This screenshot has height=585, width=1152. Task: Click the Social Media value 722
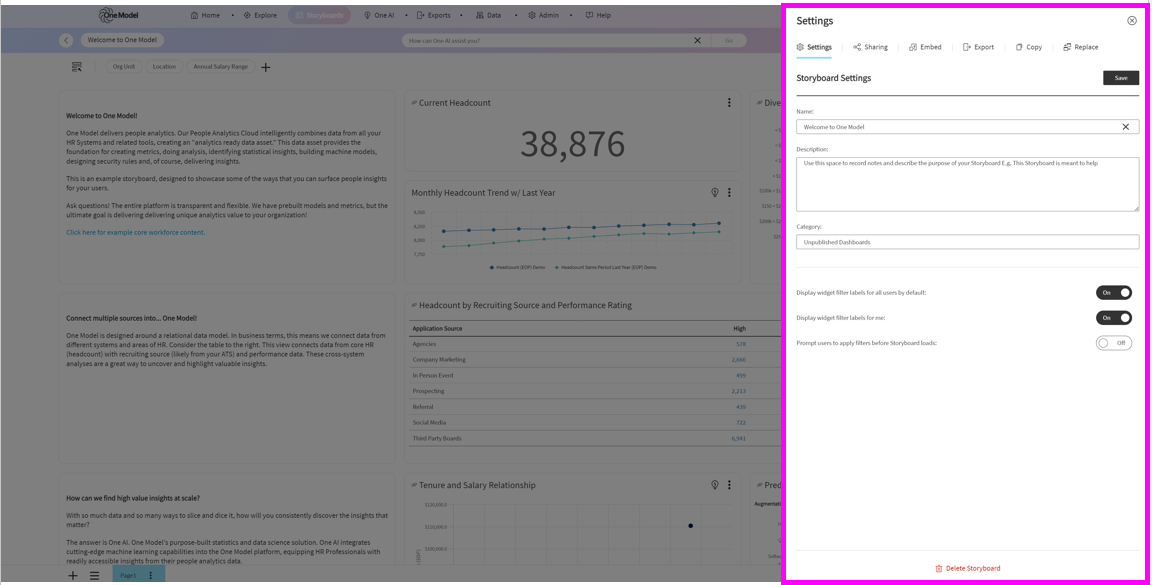click(x=741, y=423)
